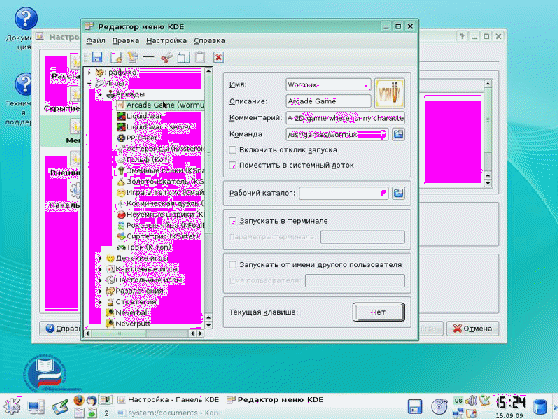Click the New Separator dash icon
The height and width of the screenshot is (419, 558).
148,57
